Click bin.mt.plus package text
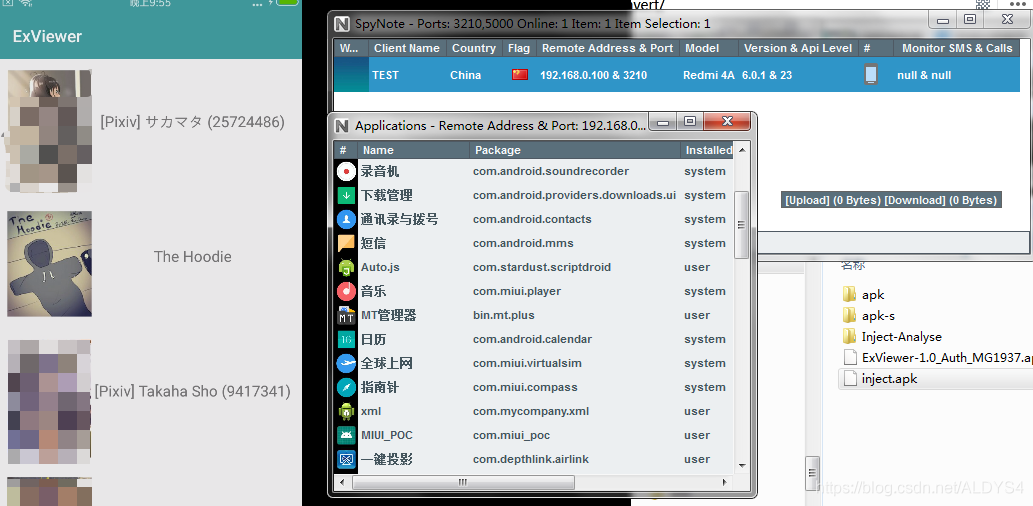Screen dimensions: 1033x506 click(x=503, y=316)
